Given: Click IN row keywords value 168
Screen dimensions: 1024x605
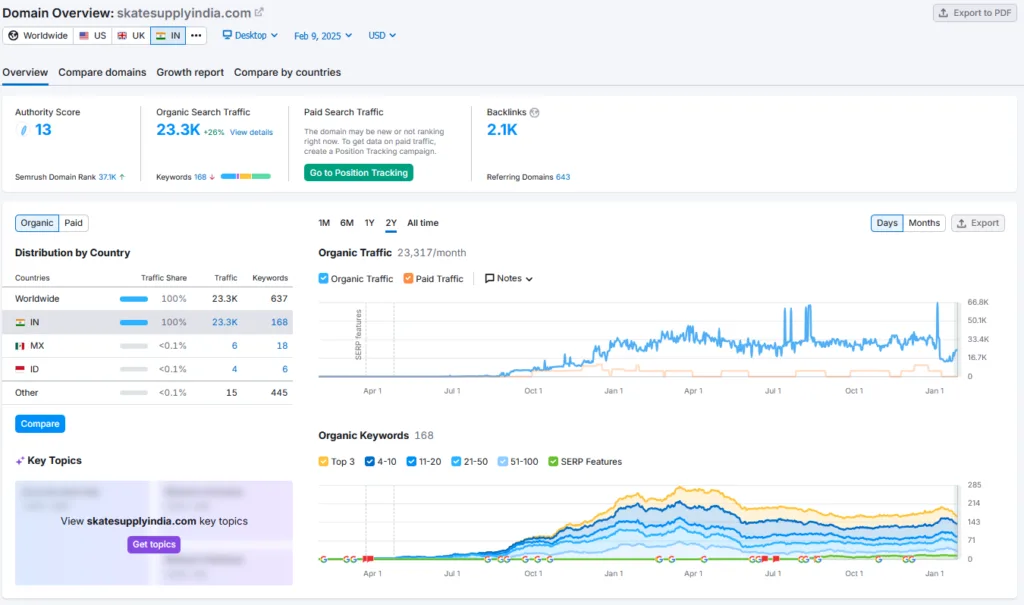Looking at the screenshot, I should pos(280,322).
